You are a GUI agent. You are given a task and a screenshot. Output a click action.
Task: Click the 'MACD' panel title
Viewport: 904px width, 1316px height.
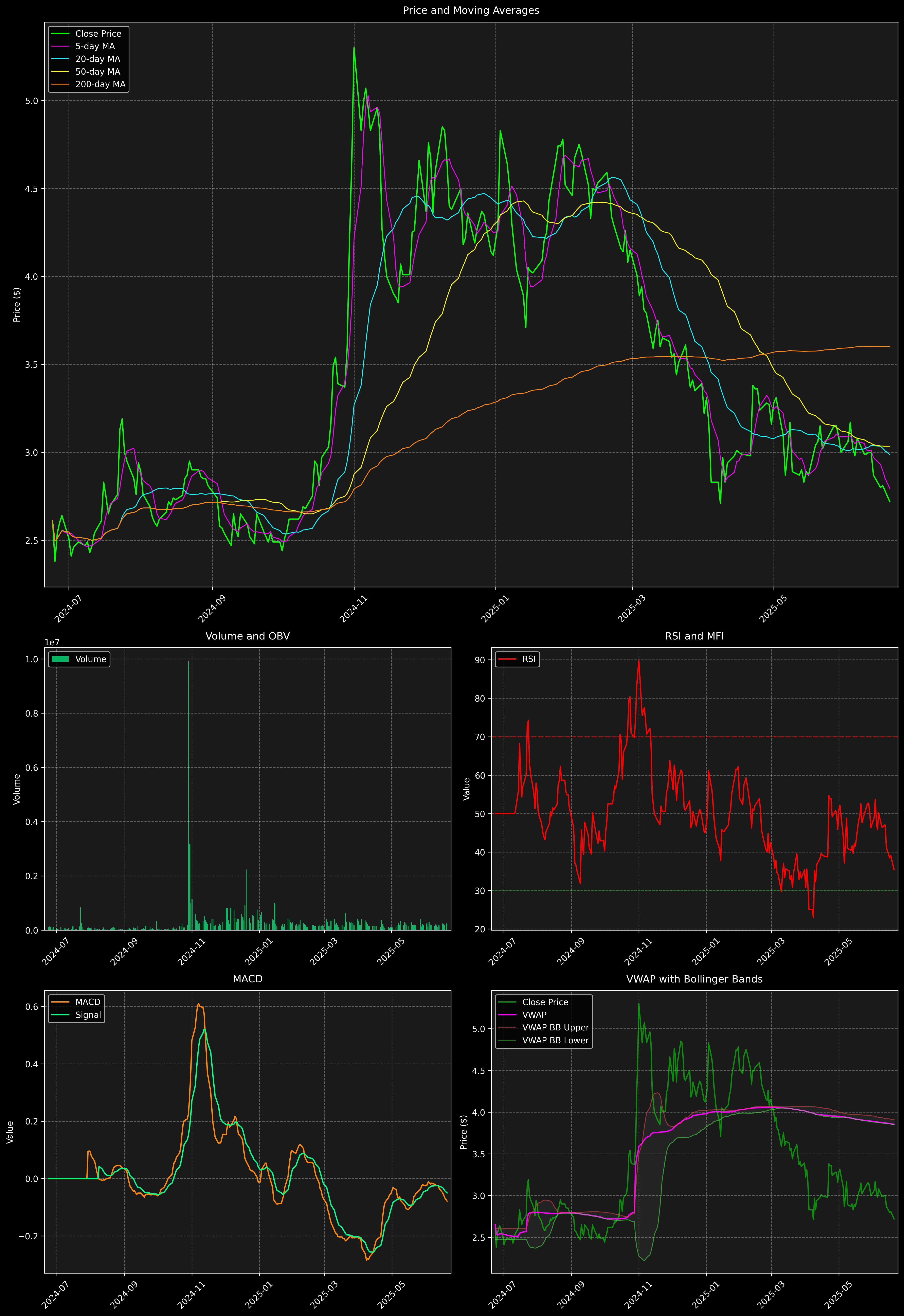248,979
